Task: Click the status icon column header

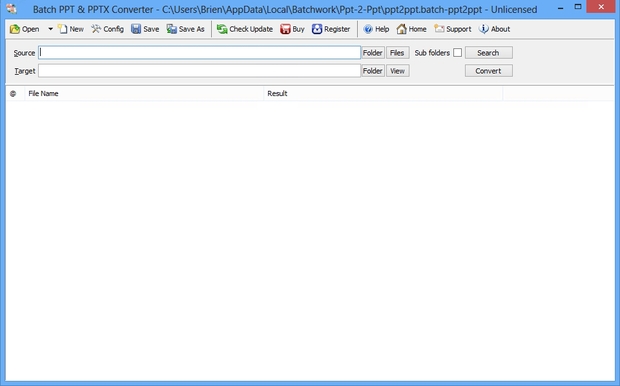Action: [x=13, y=94]
